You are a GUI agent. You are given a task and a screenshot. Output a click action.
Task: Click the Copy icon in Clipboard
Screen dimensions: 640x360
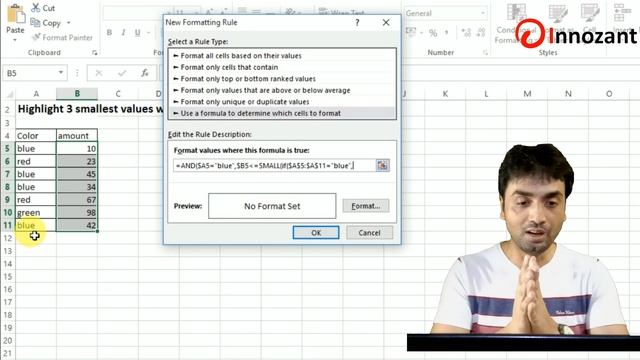(36, 22)
